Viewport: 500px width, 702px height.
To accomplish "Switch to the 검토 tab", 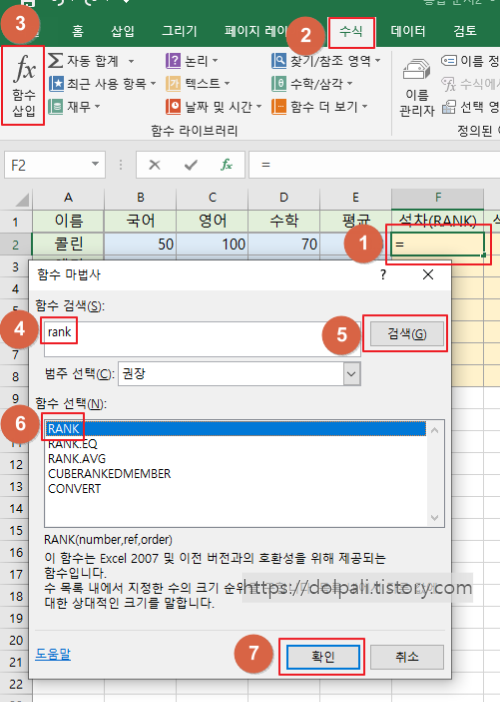I will point(465,31).
